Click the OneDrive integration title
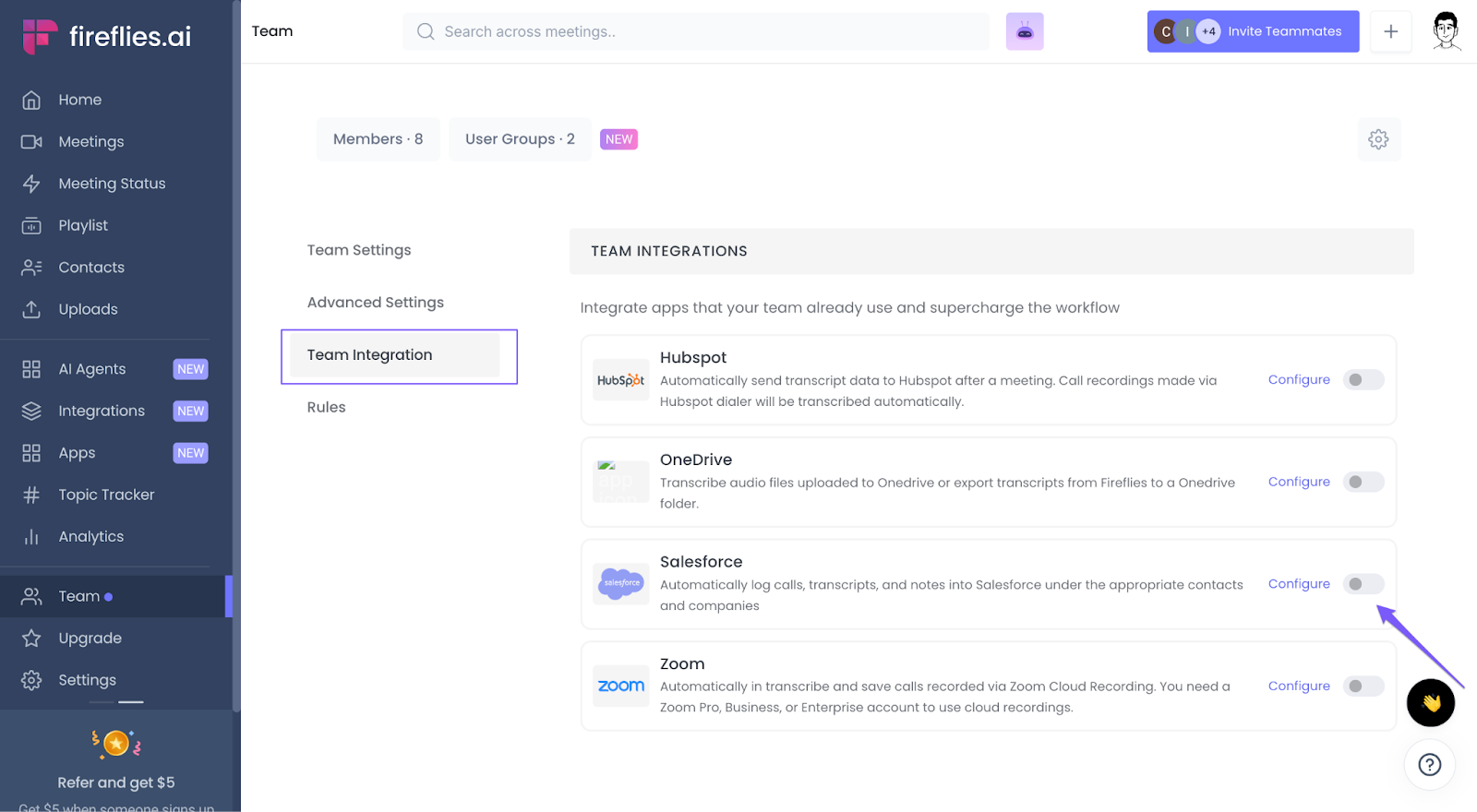This screenshot has width=1477, height=812. click(696, 460)
